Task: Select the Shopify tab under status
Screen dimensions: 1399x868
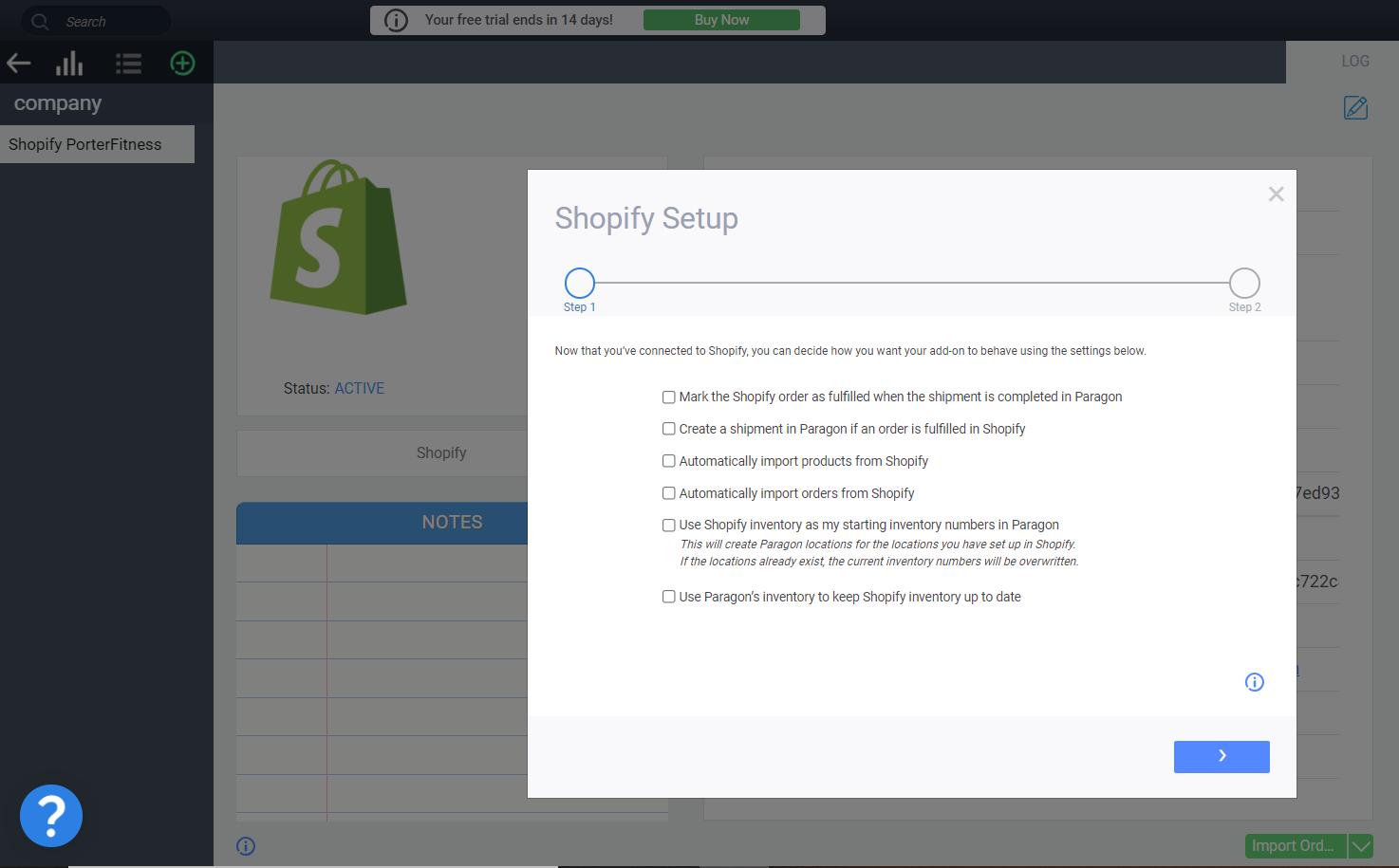Action: [x=441, y=453]
